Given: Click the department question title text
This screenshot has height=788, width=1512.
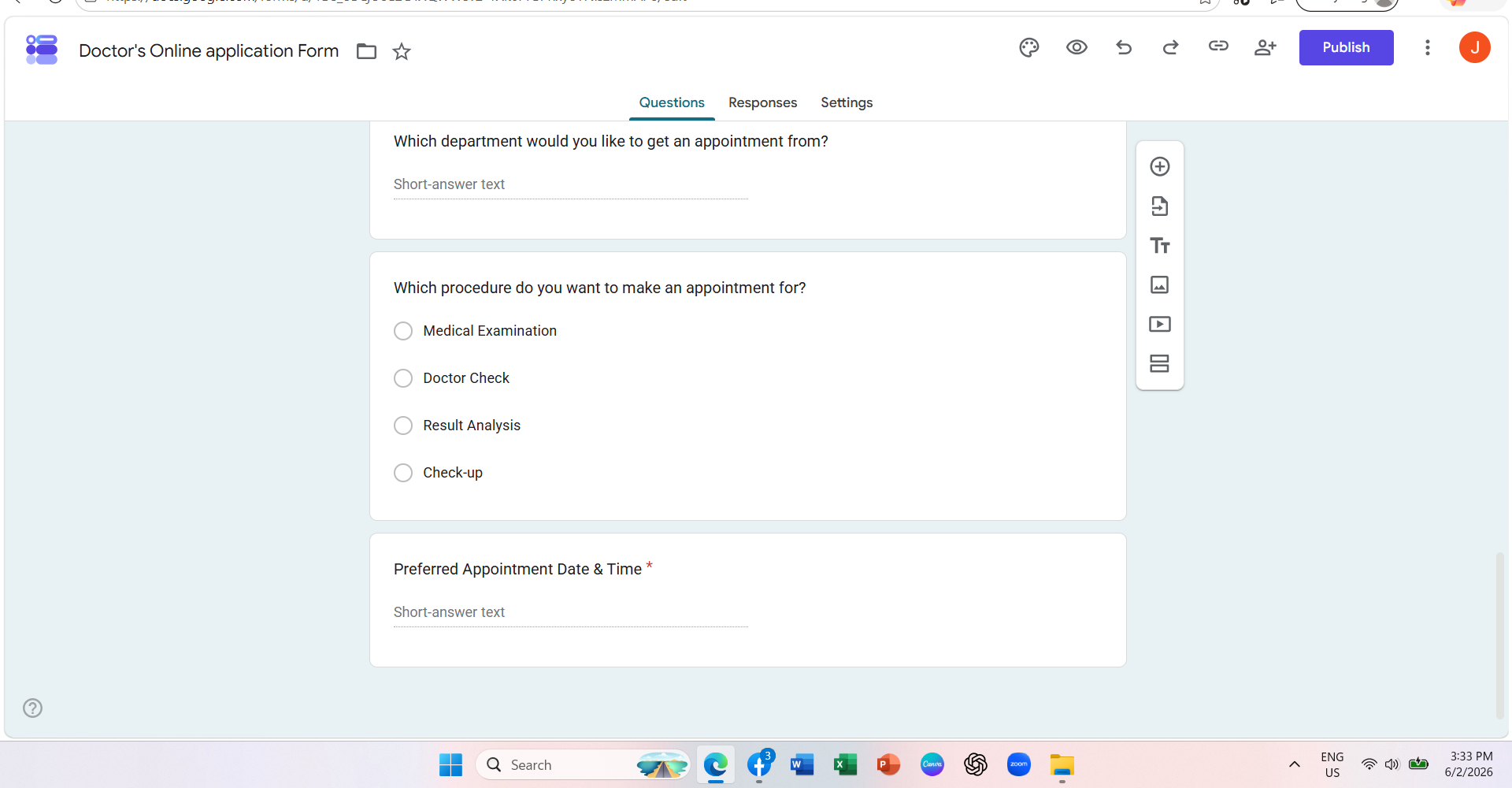Looking at the screenshot, I should [611, 141].
